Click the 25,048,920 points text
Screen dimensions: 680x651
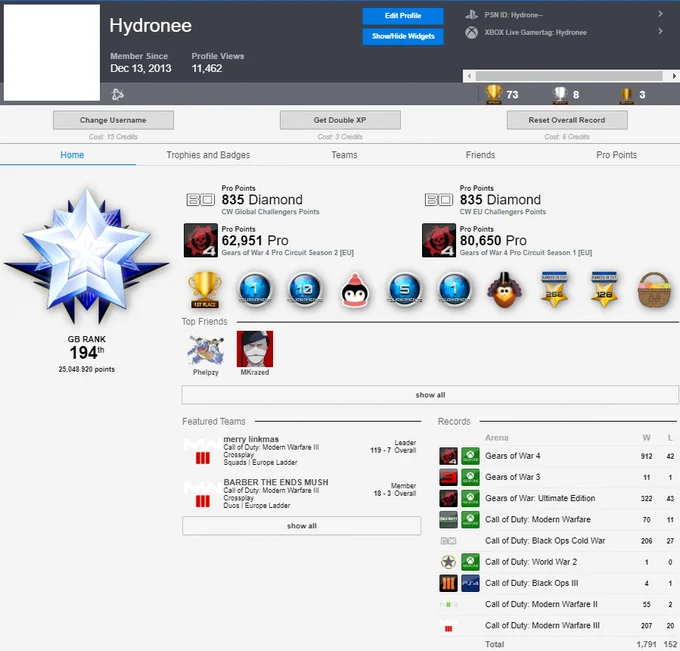point(87,369)
